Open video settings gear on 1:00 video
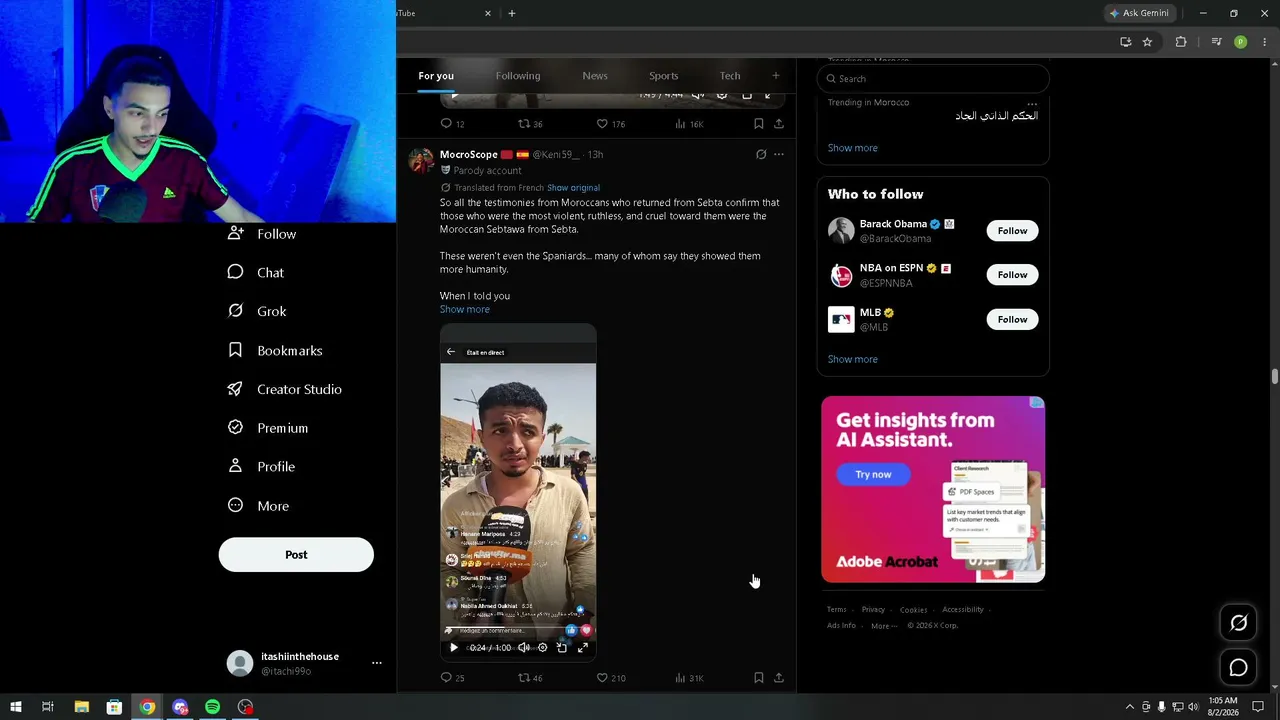 coord(543,648)
